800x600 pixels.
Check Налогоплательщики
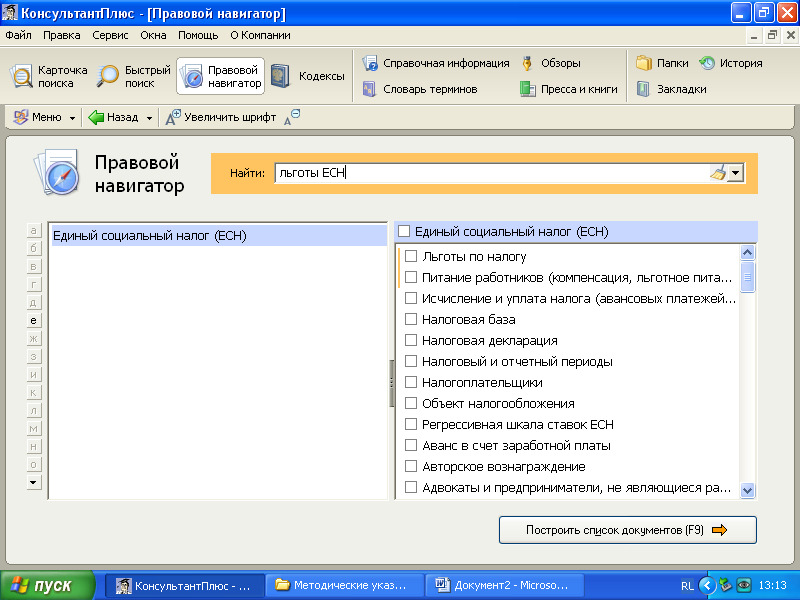tap(411, 382)
